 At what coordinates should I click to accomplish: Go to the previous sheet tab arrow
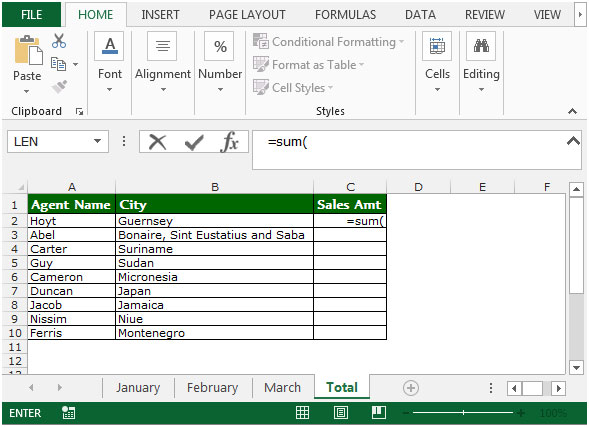[31, 387]
